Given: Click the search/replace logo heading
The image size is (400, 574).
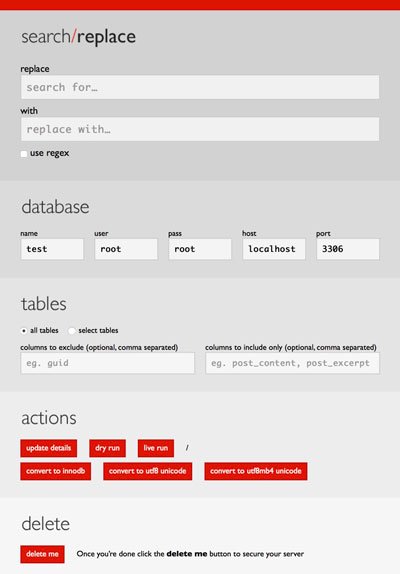Looking at the screenshot, I should [x=78, y=37].
